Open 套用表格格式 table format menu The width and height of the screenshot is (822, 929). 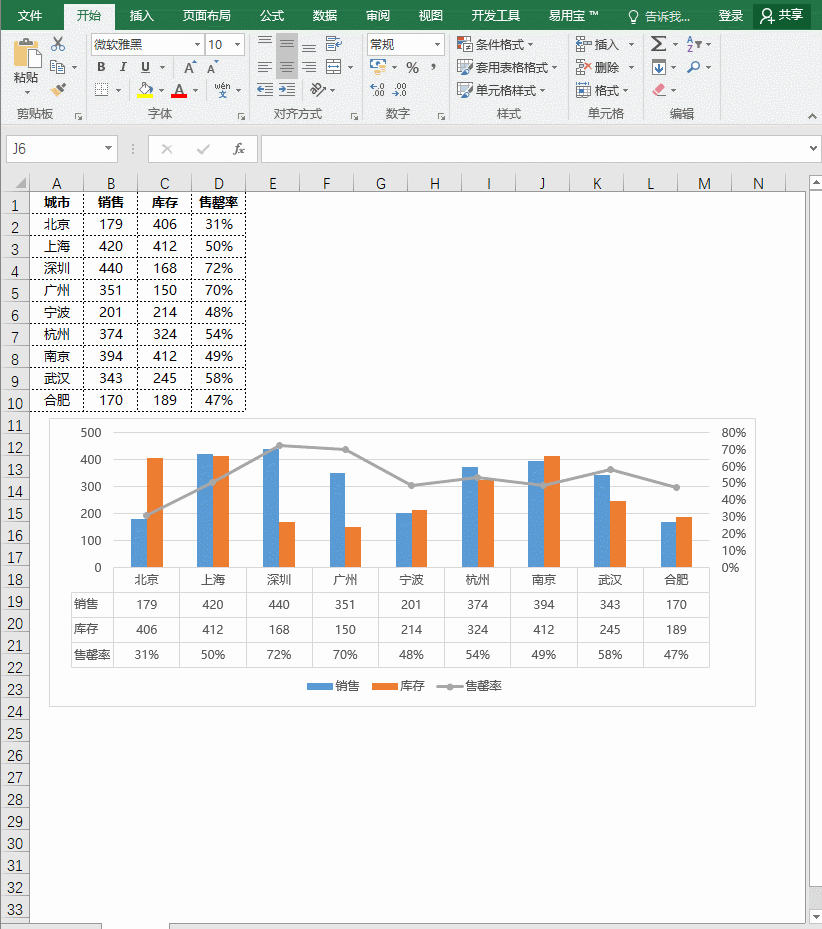click(507, 67)
